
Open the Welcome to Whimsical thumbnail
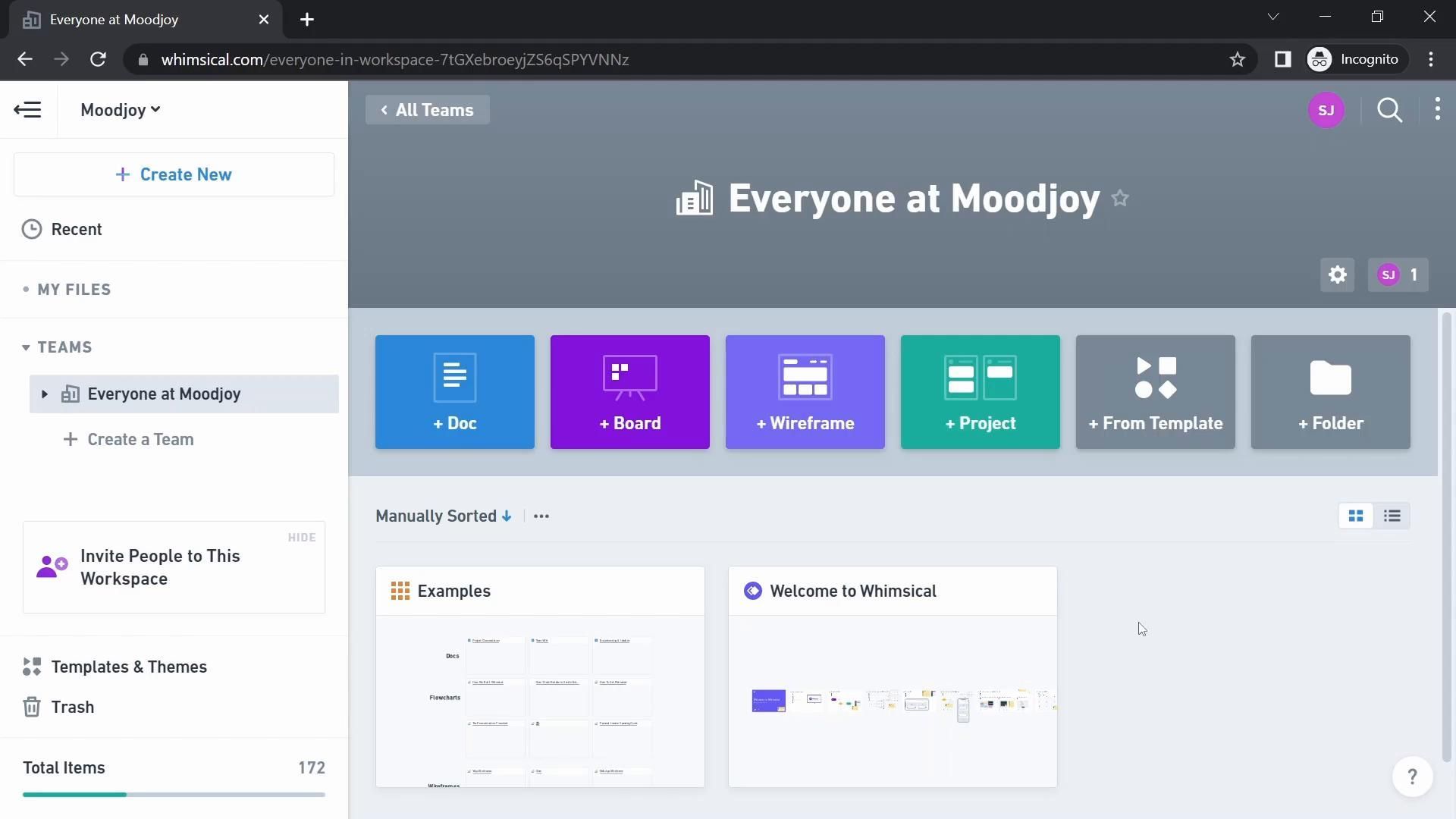(x=892, y=699)
